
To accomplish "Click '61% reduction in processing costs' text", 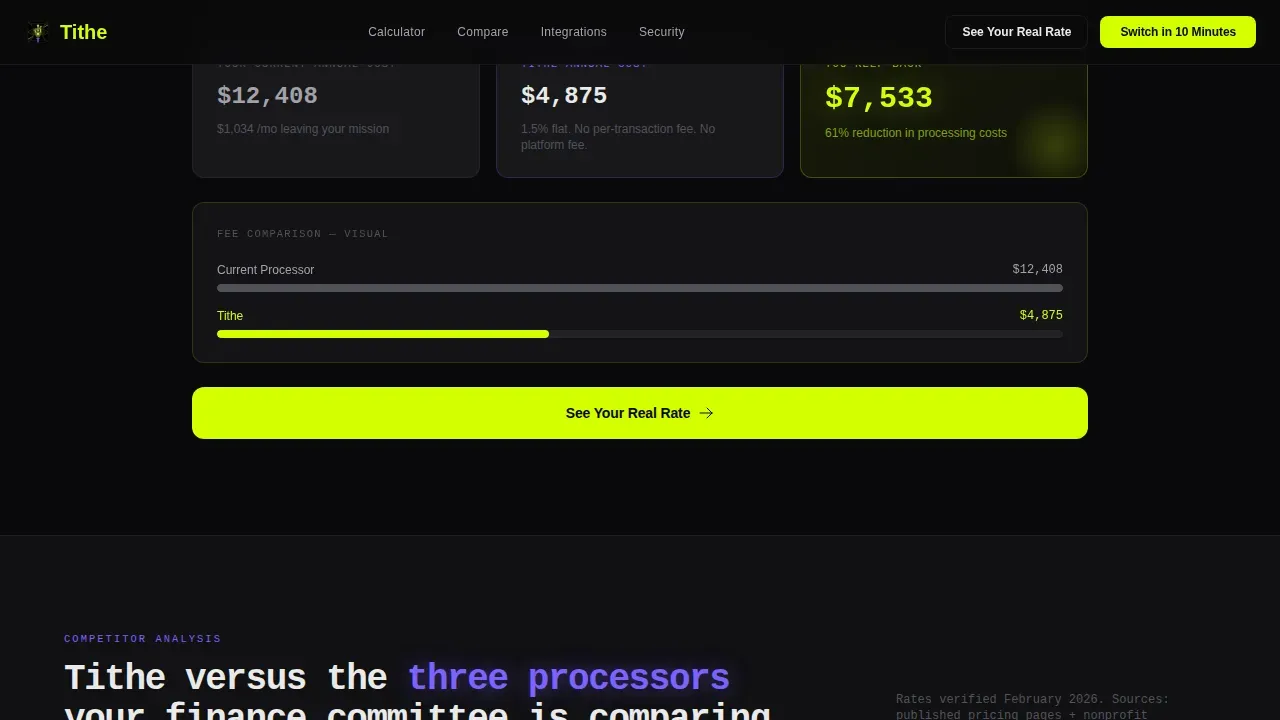I will (916, 133).
